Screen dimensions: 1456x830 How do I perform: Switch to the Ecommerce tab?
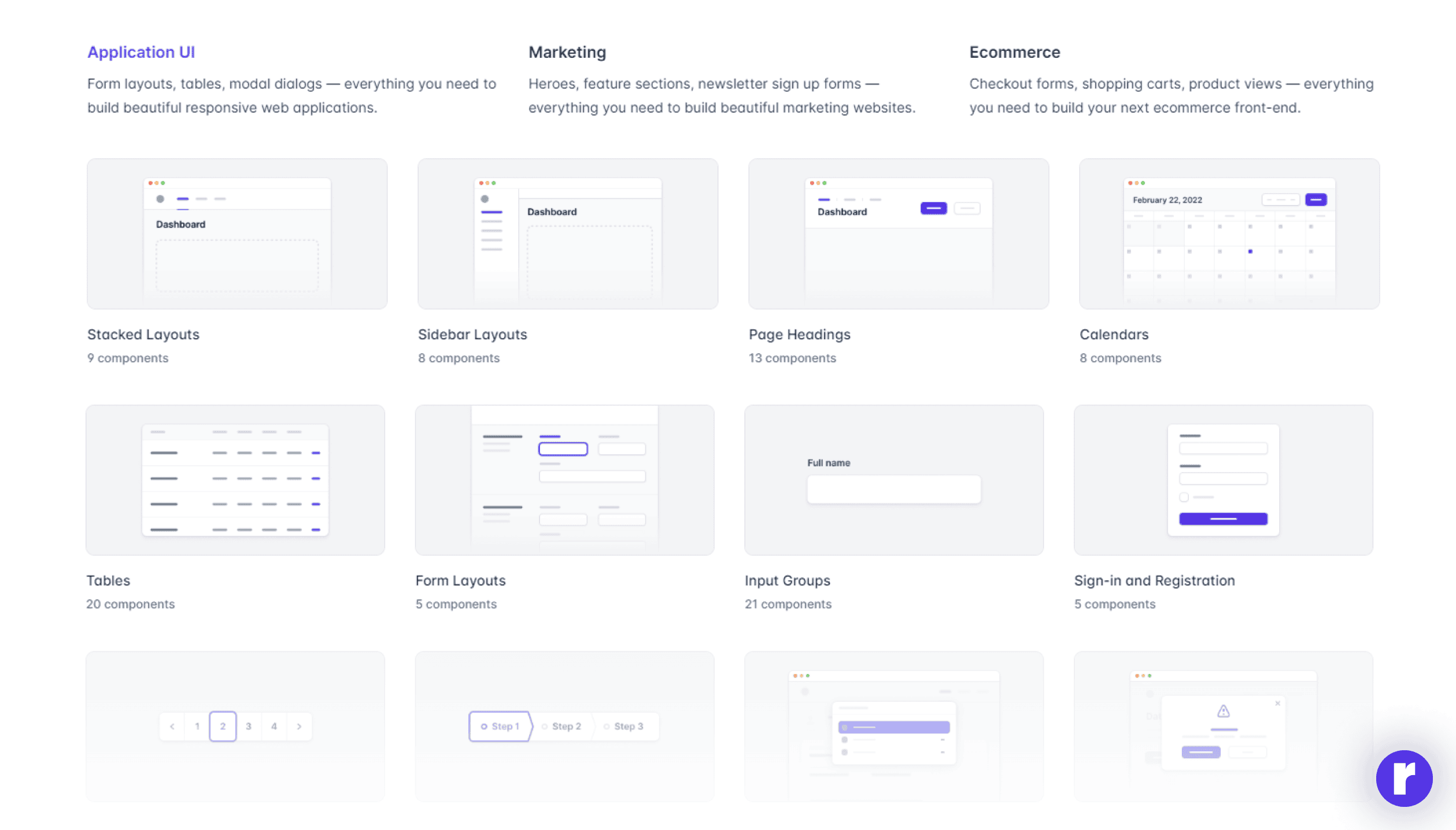pos(1015,52)
